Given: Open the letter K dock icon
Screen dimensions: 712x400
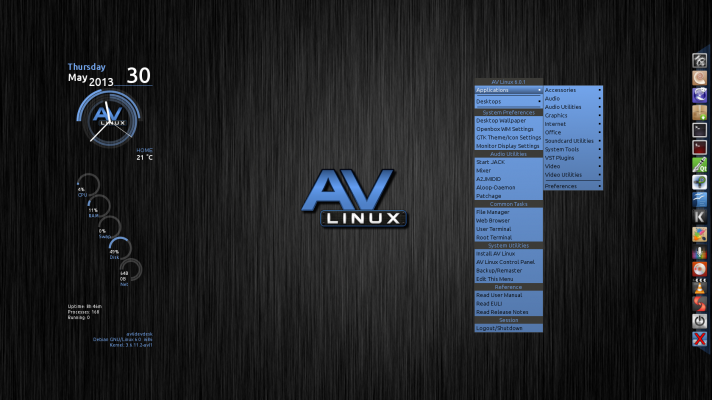Looking at the screenshot, I should click(699, 217).
